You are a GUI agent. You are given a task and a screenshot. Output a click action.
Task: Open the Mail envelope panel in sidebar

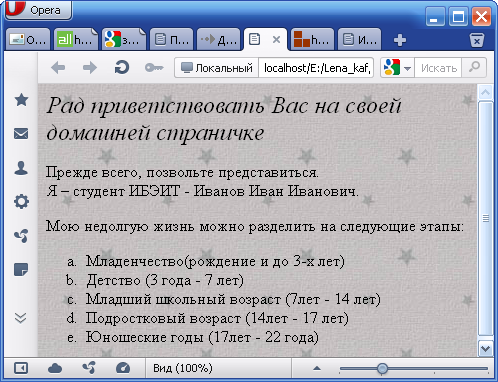pos(21,134)
